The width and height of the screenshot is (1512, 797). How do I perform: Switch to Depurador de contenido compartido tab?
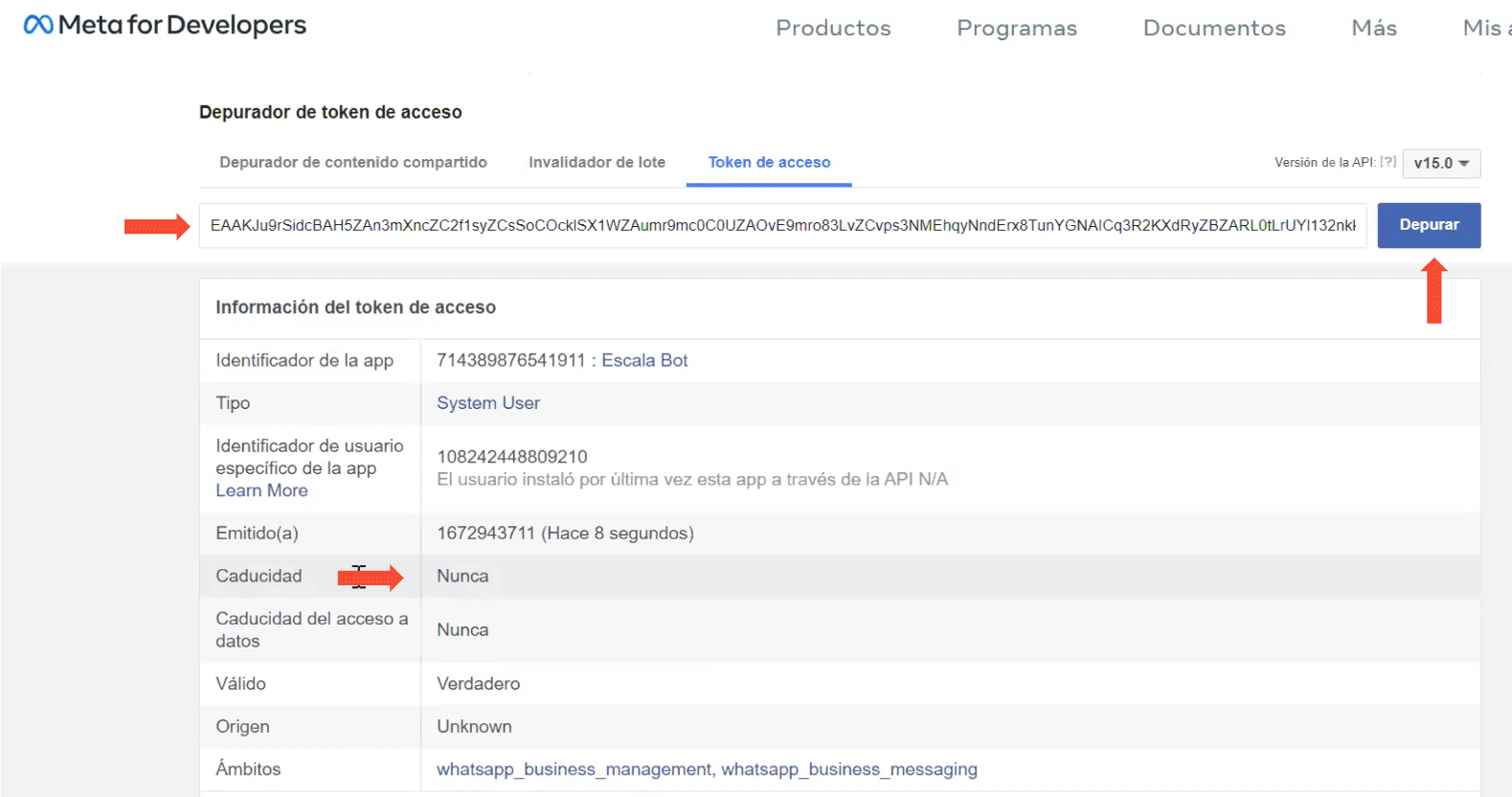[353, 162]
